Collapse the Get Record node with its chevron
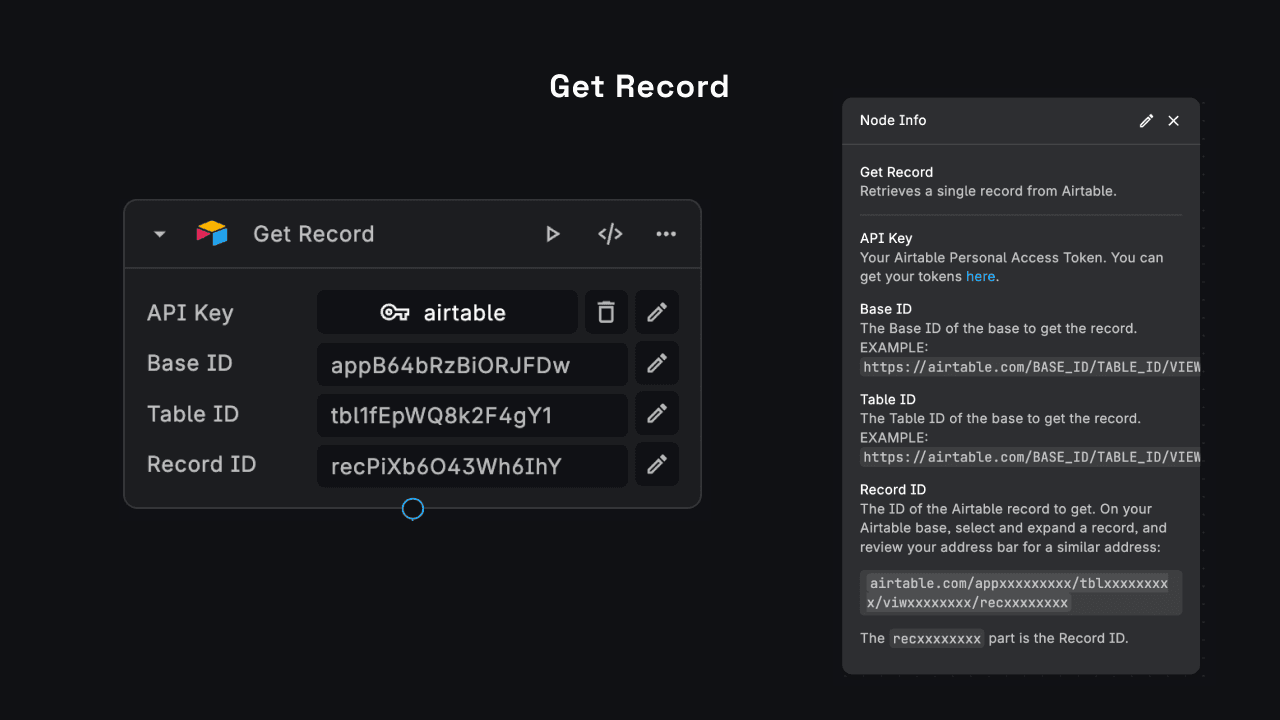This screenshot has height=720, width=1280. coord(158,233)
